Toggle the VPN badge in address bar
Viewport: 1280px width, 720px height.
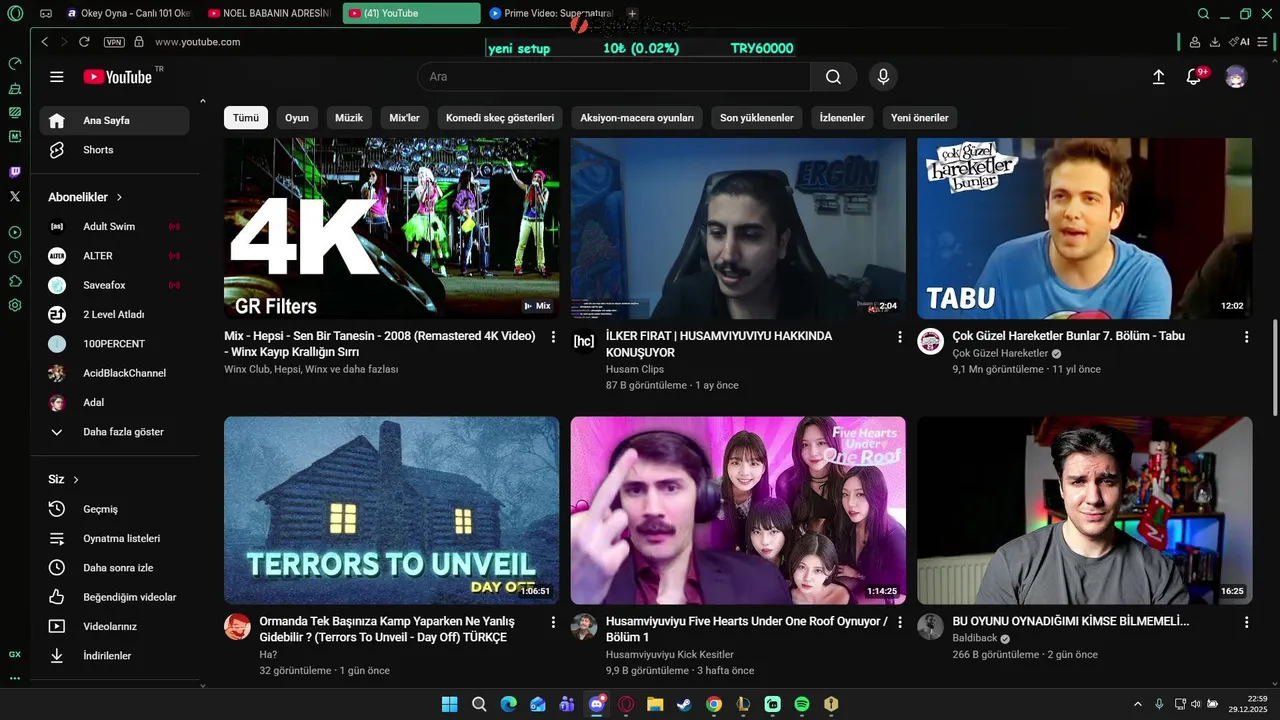click(114, 42)
